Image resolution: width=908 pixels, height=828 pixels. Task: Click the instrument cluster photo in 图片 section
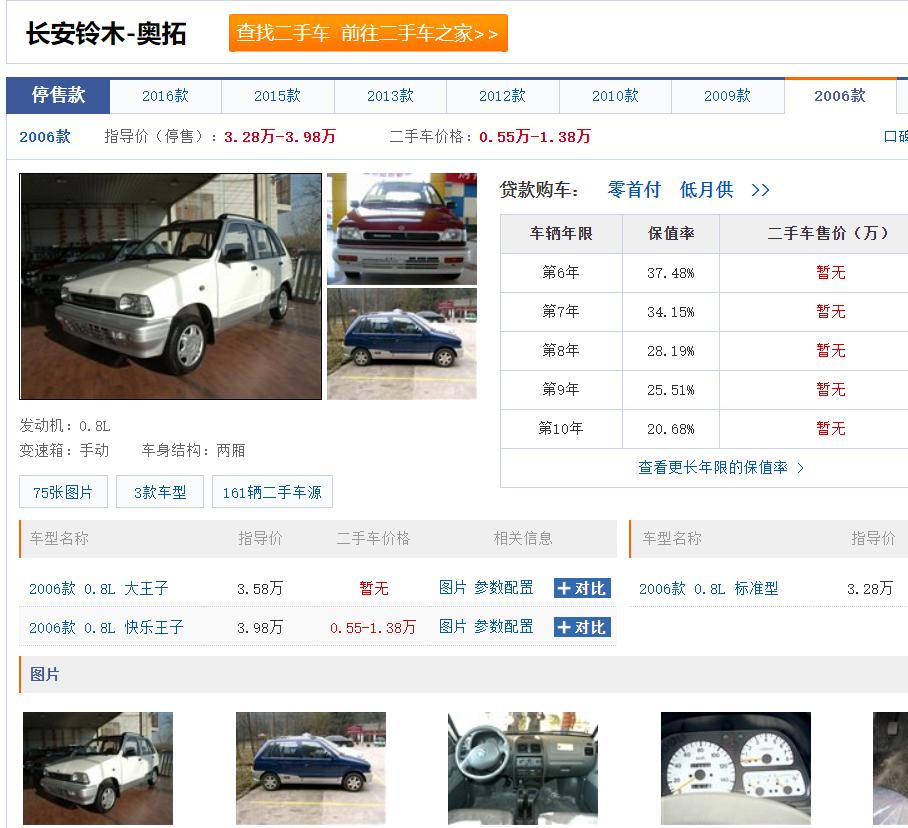736,767
